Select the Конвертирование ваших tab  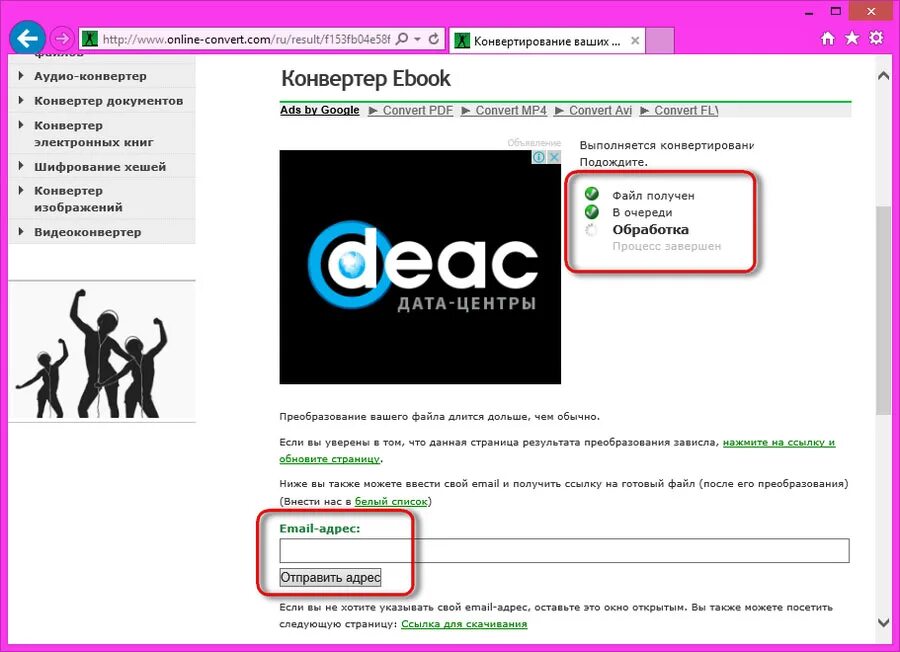546,41
